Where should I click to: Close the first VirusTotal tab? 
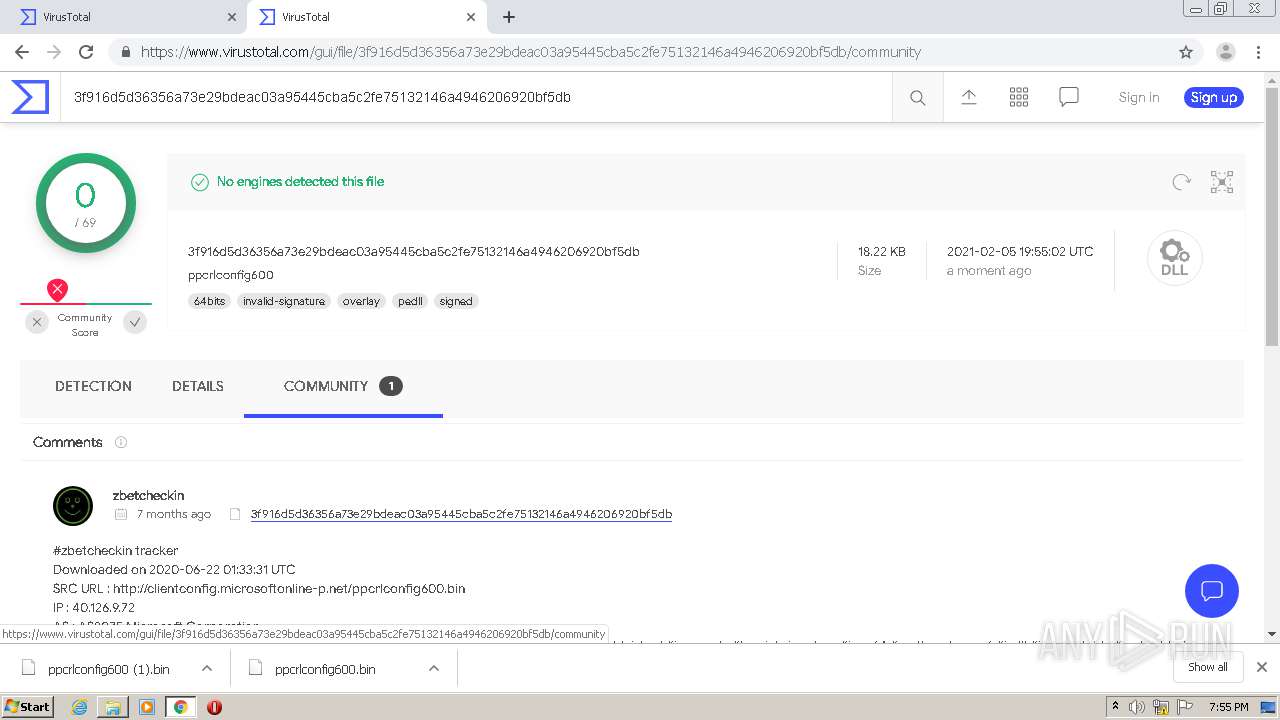pyautogui.click(x=232, y=17)
